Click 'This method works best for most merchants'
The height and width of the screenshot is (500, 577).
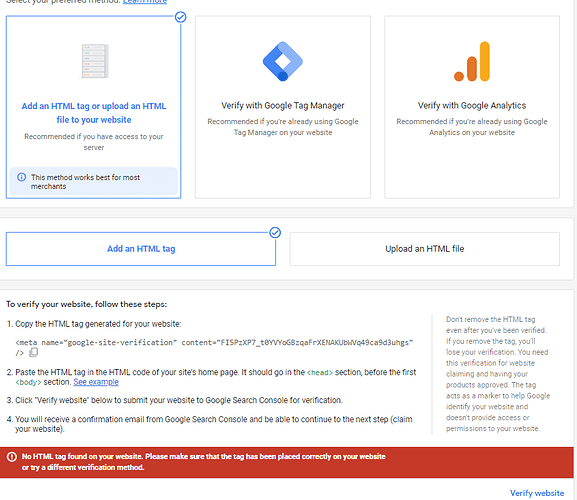pos(85,182)
